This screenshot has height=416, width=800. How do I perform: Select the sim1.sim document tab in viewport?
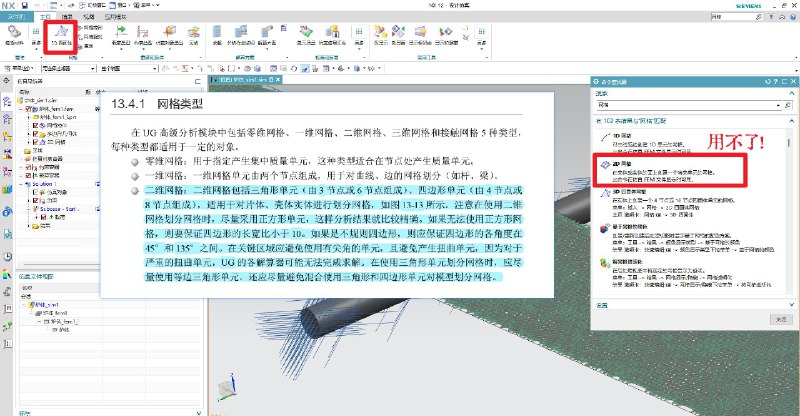pos(245,80)
